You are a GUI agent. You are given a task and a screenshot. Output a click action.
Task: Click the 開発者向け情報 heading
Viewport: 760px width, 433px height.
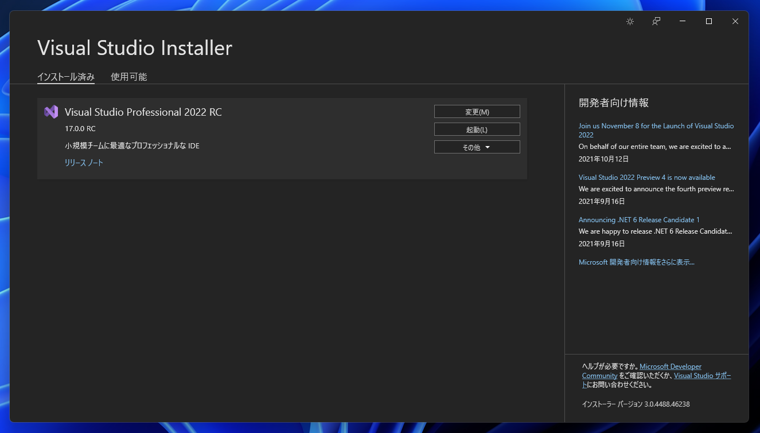614,103
